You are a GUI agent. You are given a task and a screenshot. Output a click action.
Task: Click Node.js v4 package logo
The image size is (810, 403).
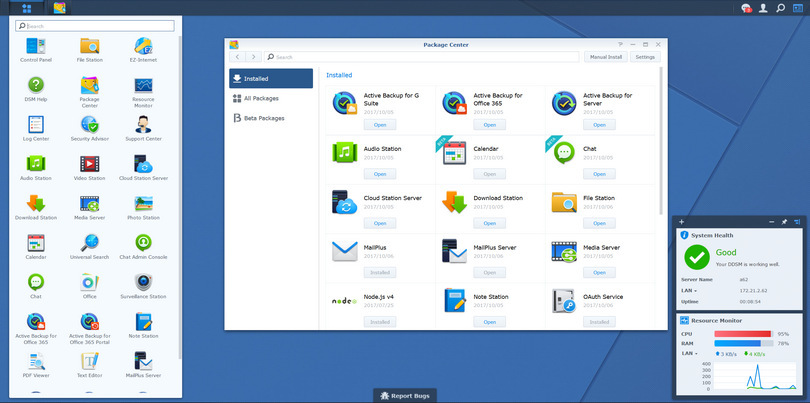(345, 301)
